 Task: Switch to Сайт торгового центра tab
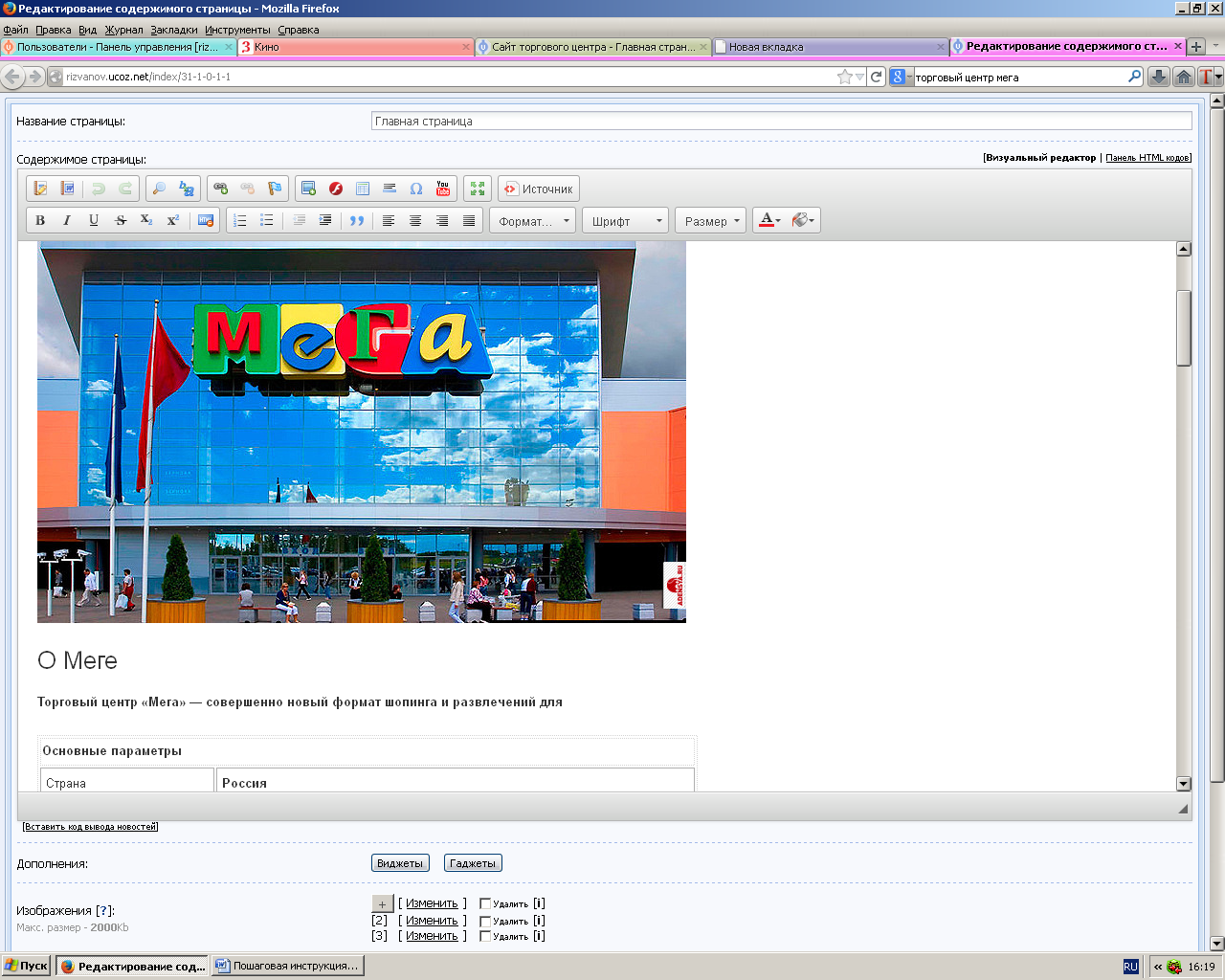593,46
